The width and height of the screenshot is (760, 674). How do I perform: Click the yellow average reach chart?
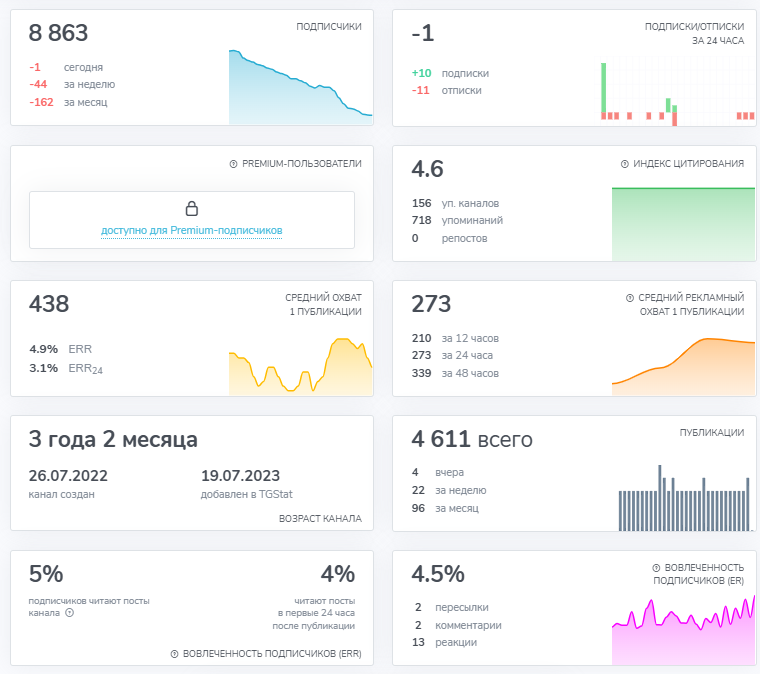point(301,366)
